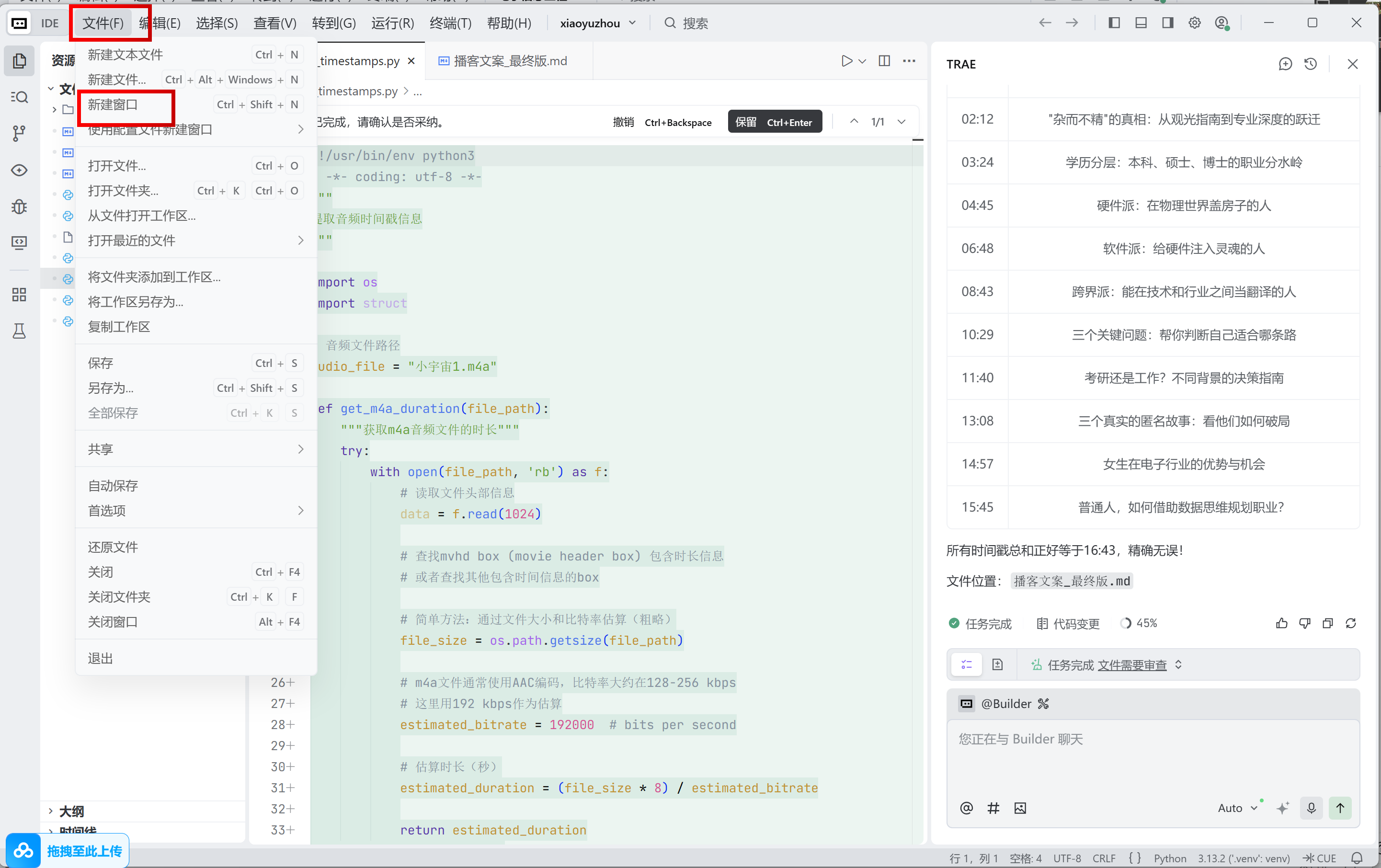Select 新建窗口 menu entry
1381x868 pixels.
pyautogui.click(x=113, y=104)
